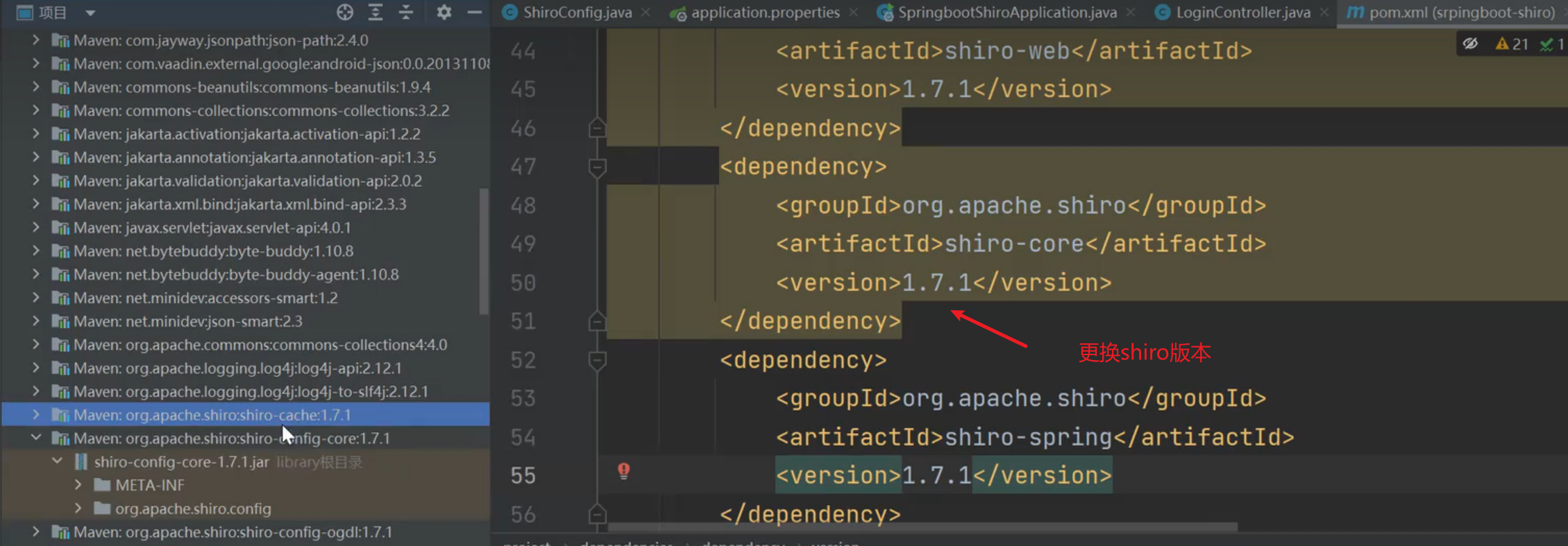
Task: Open the project view dropdown arrow
Action: [x=90, y=12]
